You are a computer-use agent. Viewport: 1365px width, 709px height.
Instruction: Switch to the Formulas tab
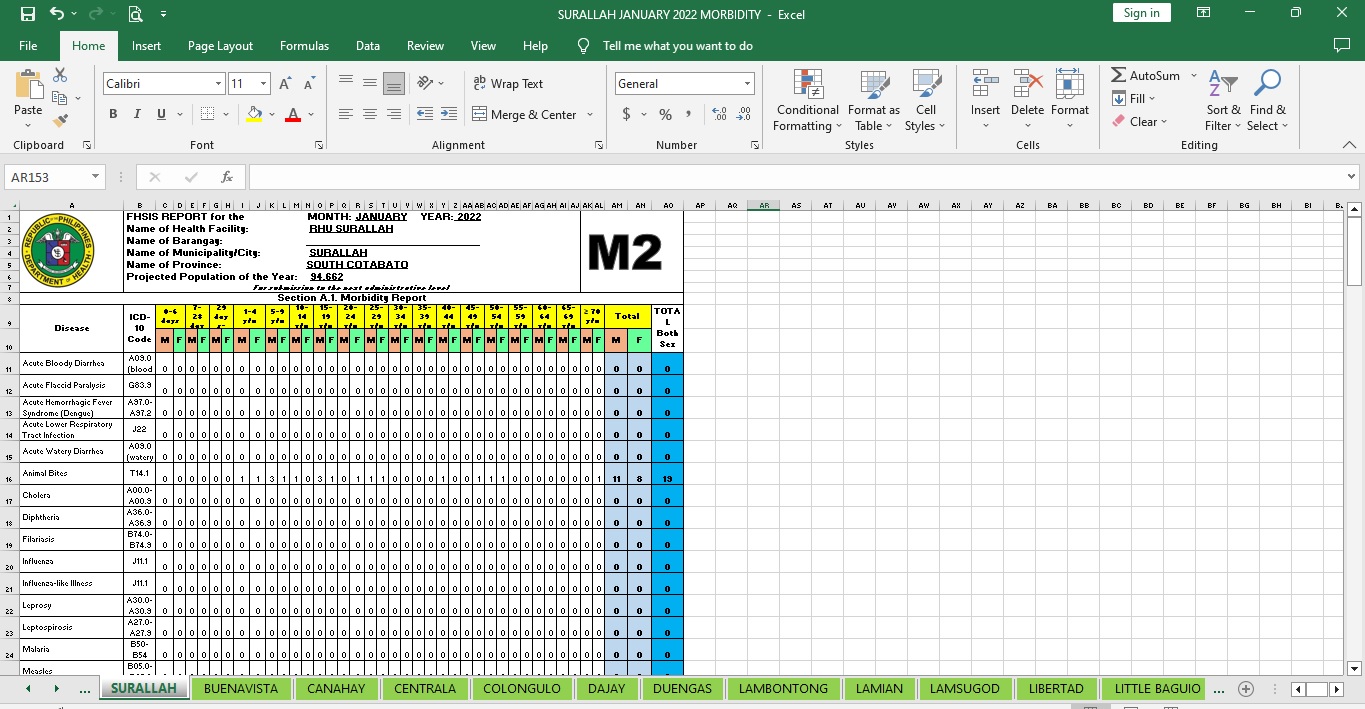tap(304, 46)
